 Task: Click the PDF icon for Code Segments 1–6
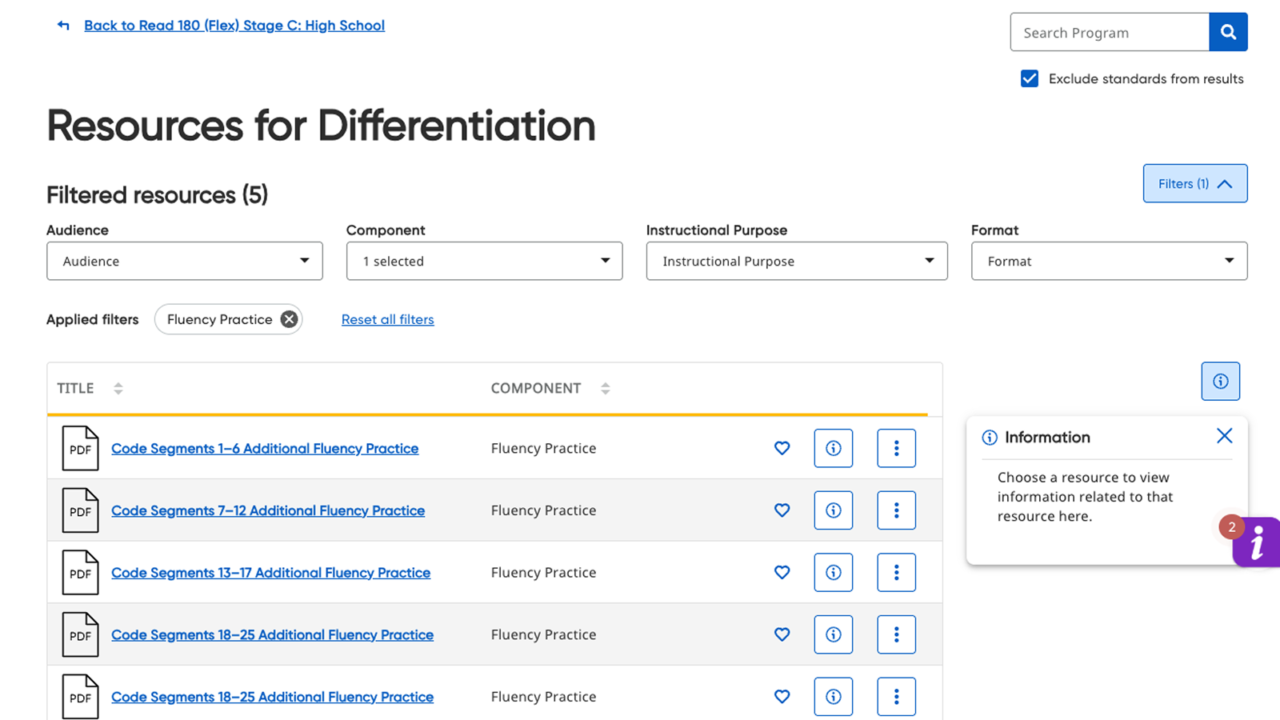tap(80, 448)
